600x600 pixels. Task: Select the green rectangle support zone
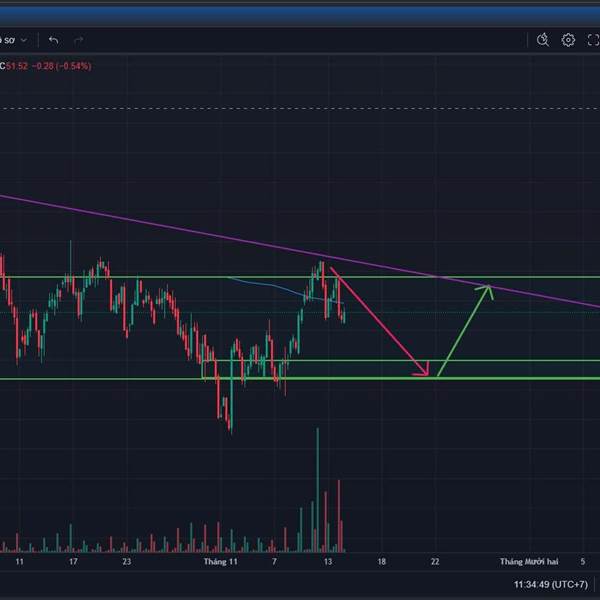[x=402, y=369]
